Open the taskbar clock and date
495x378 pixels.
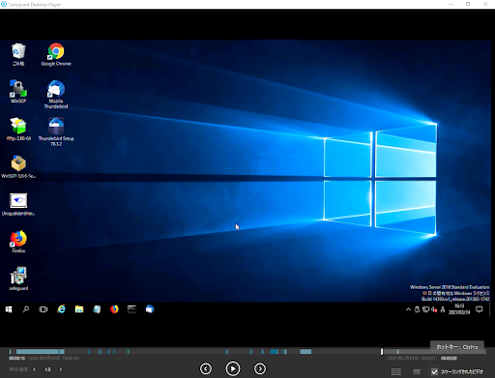tap(459, 309)
